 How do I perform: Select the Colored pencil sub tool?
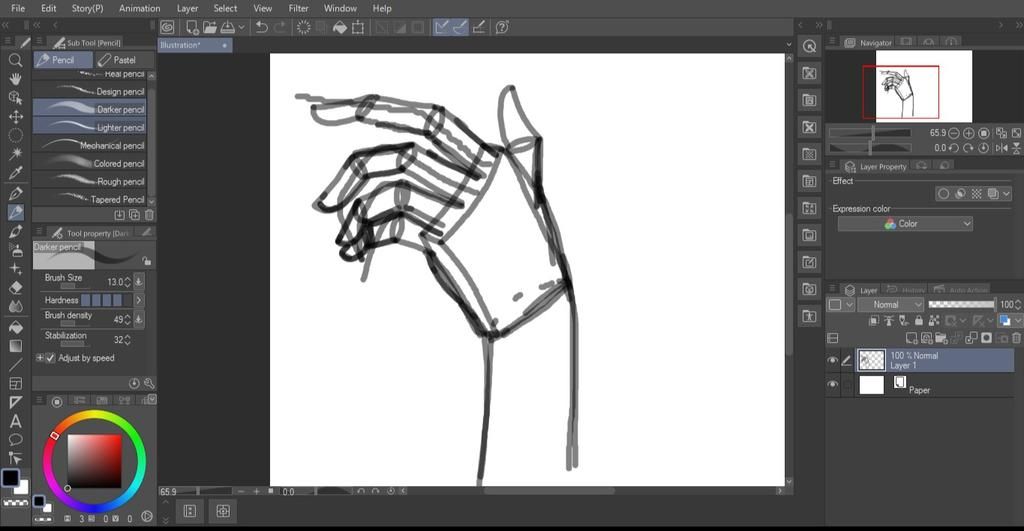click(90, 163)
